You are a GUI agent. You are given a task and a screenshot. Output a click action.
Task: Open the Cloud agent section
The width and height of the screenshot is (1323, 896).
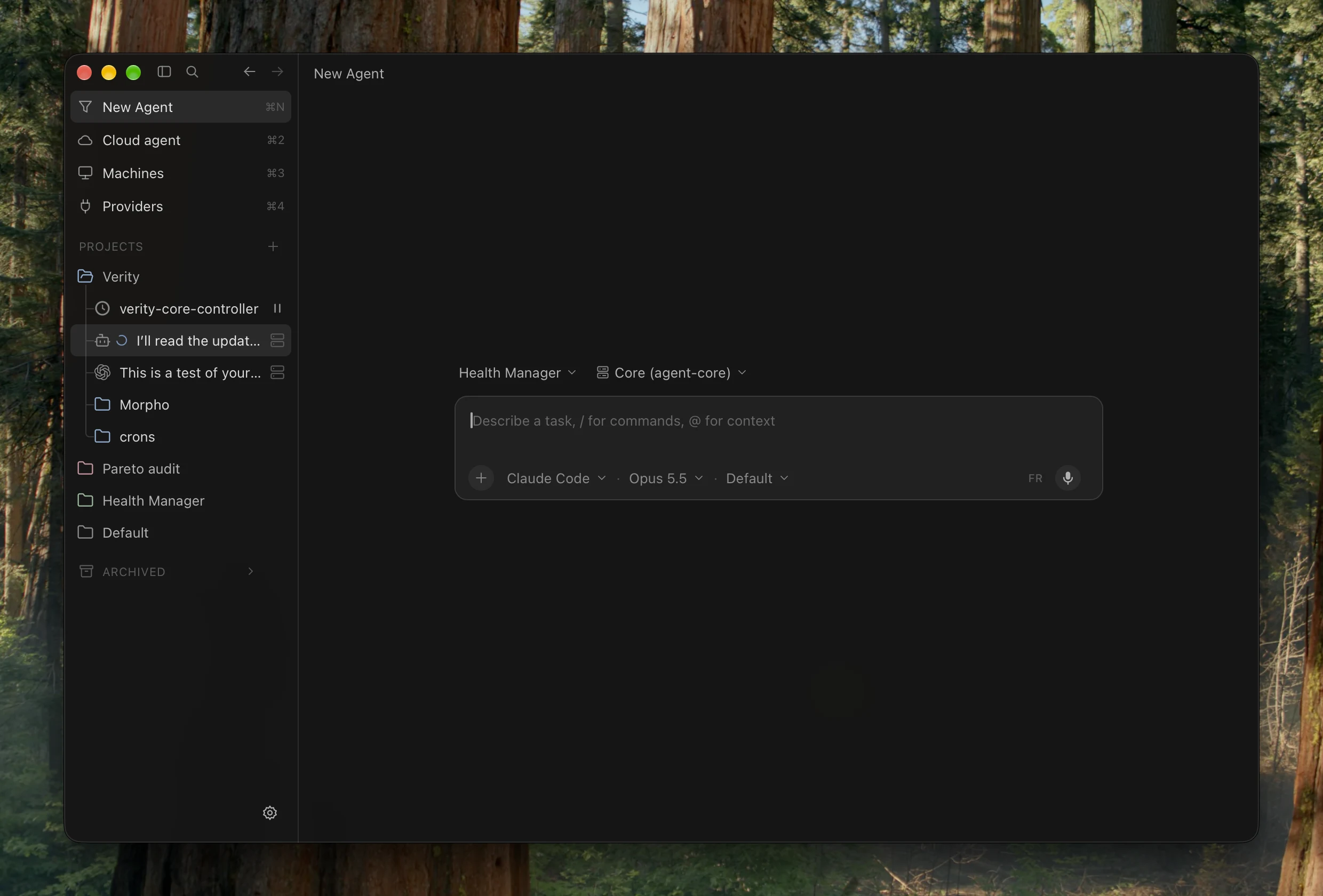coord(180,140)
